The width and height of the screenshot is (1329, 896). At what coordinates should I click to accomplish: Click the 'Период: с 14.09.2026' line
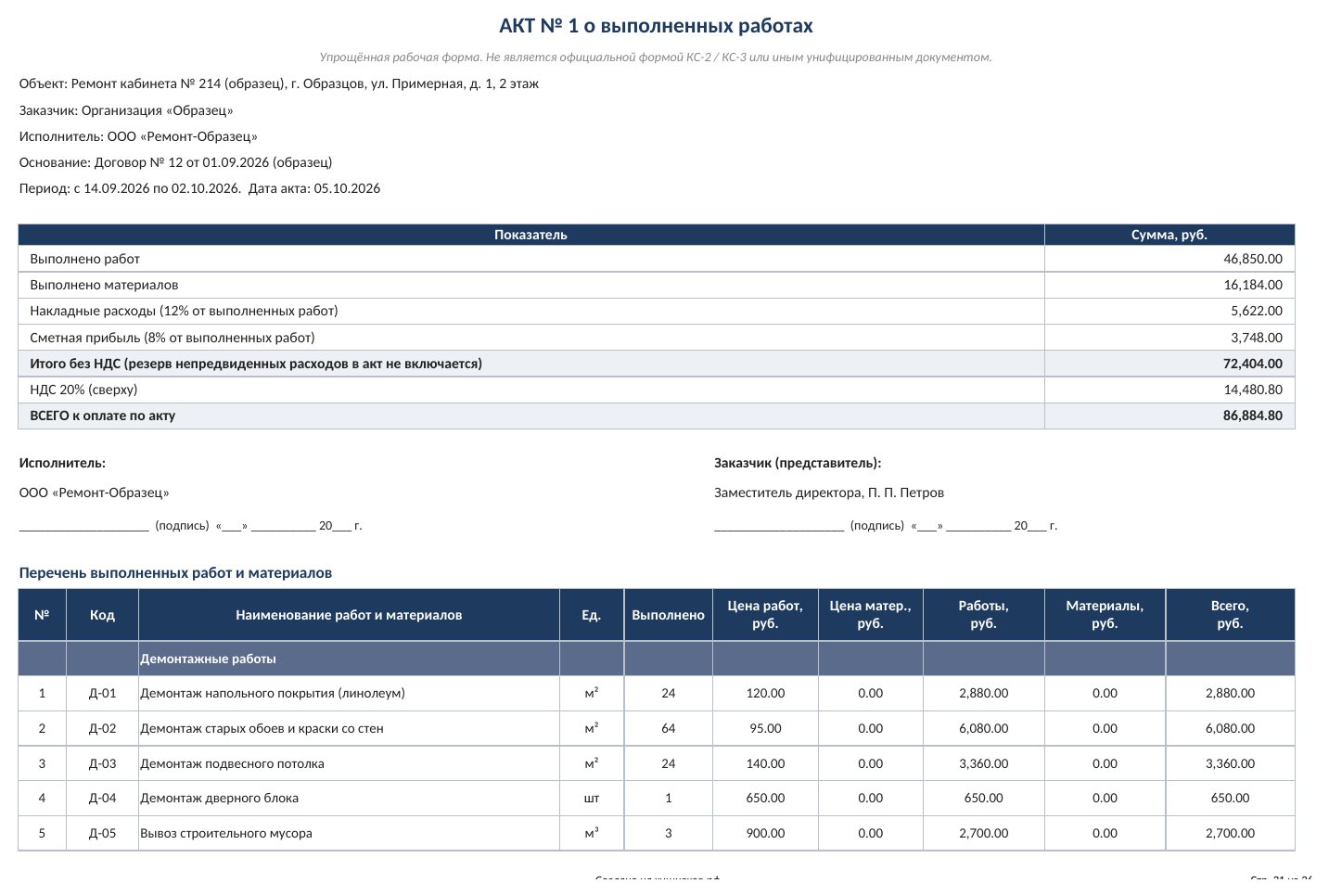(199, 188)
